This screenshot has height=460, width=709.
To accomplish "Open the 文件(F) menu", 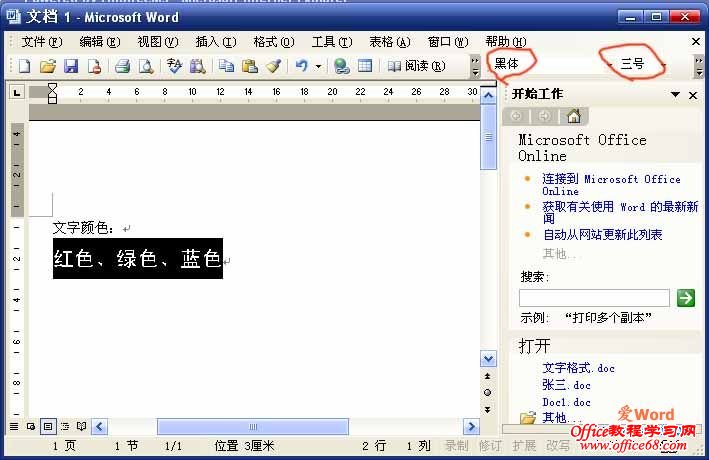I will [42, 42].
